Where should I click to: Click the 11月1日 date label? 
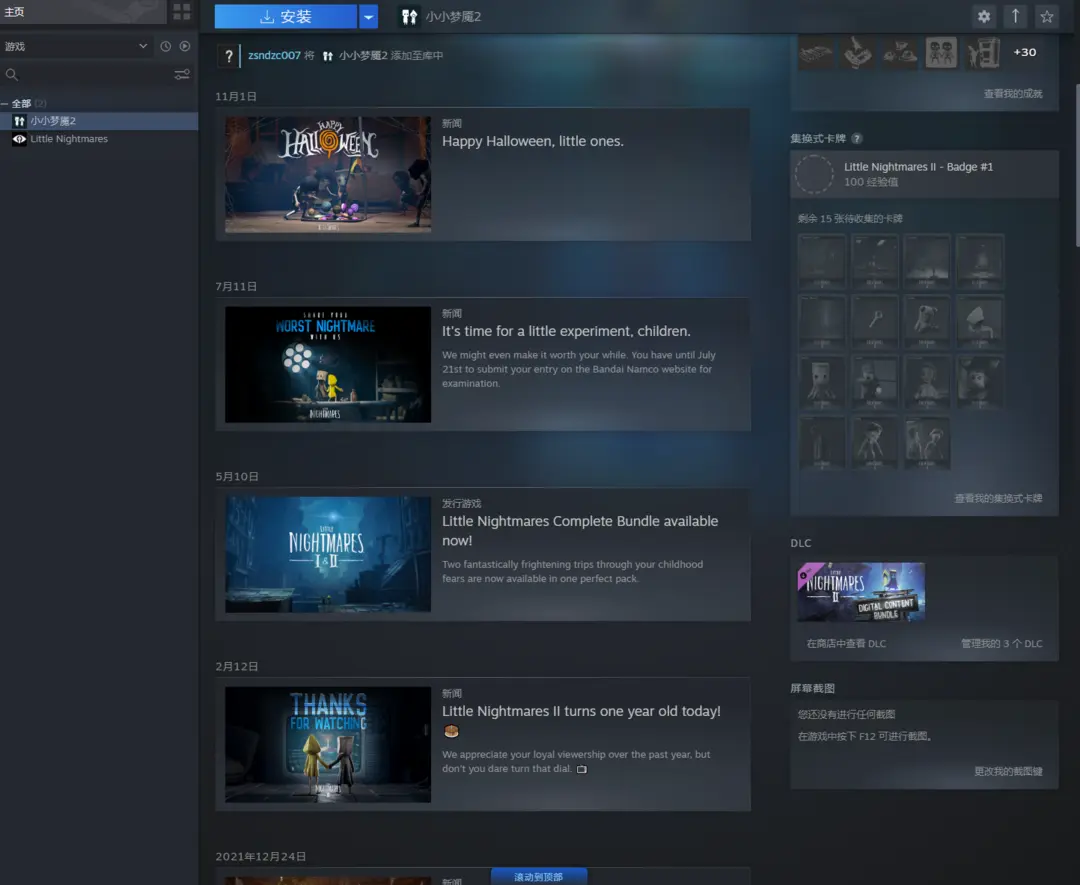pyautogui.click(x=236, y=96)
